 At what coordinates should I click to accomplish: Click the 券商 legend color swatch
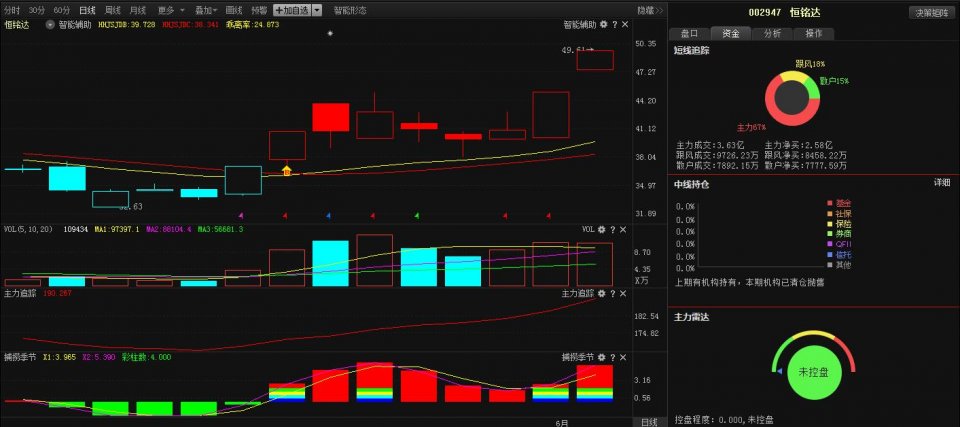tap(830, 234)
